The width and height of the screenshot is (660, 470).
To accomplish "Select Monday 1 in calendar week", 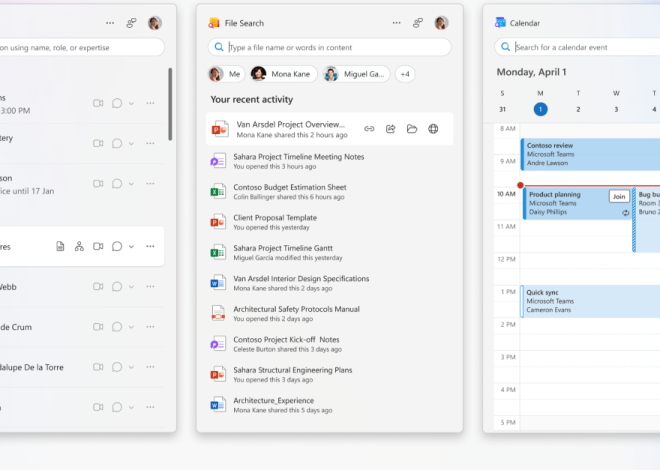I will (x=540, y=109).
